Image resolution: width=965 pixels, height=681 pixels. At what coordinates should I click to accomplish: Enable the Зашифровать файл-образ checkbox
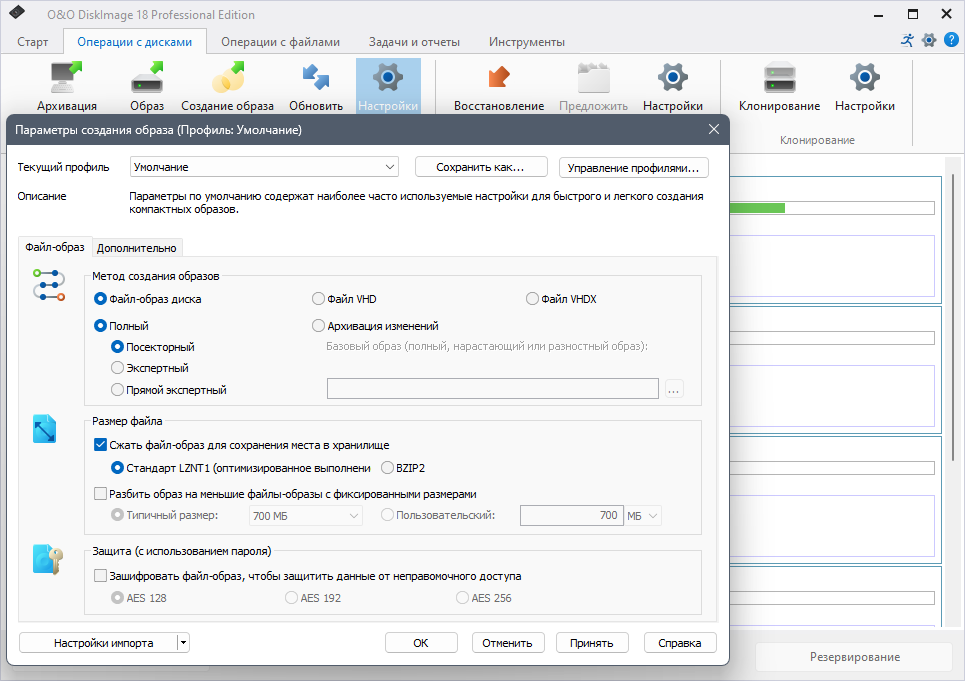pos(100,576)
